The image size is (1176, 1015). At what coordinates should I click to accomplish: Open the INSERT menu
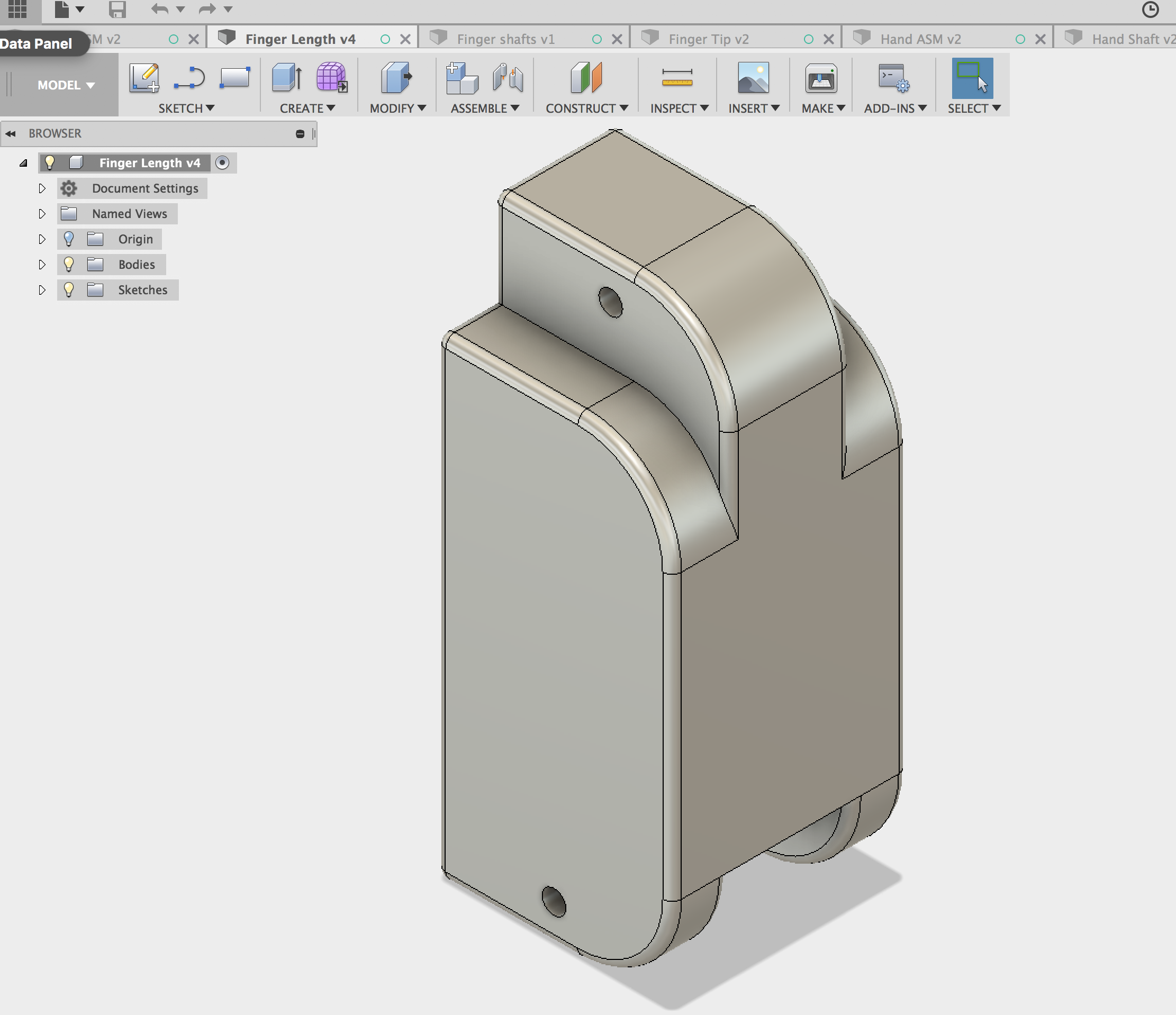tap(754, 108)
